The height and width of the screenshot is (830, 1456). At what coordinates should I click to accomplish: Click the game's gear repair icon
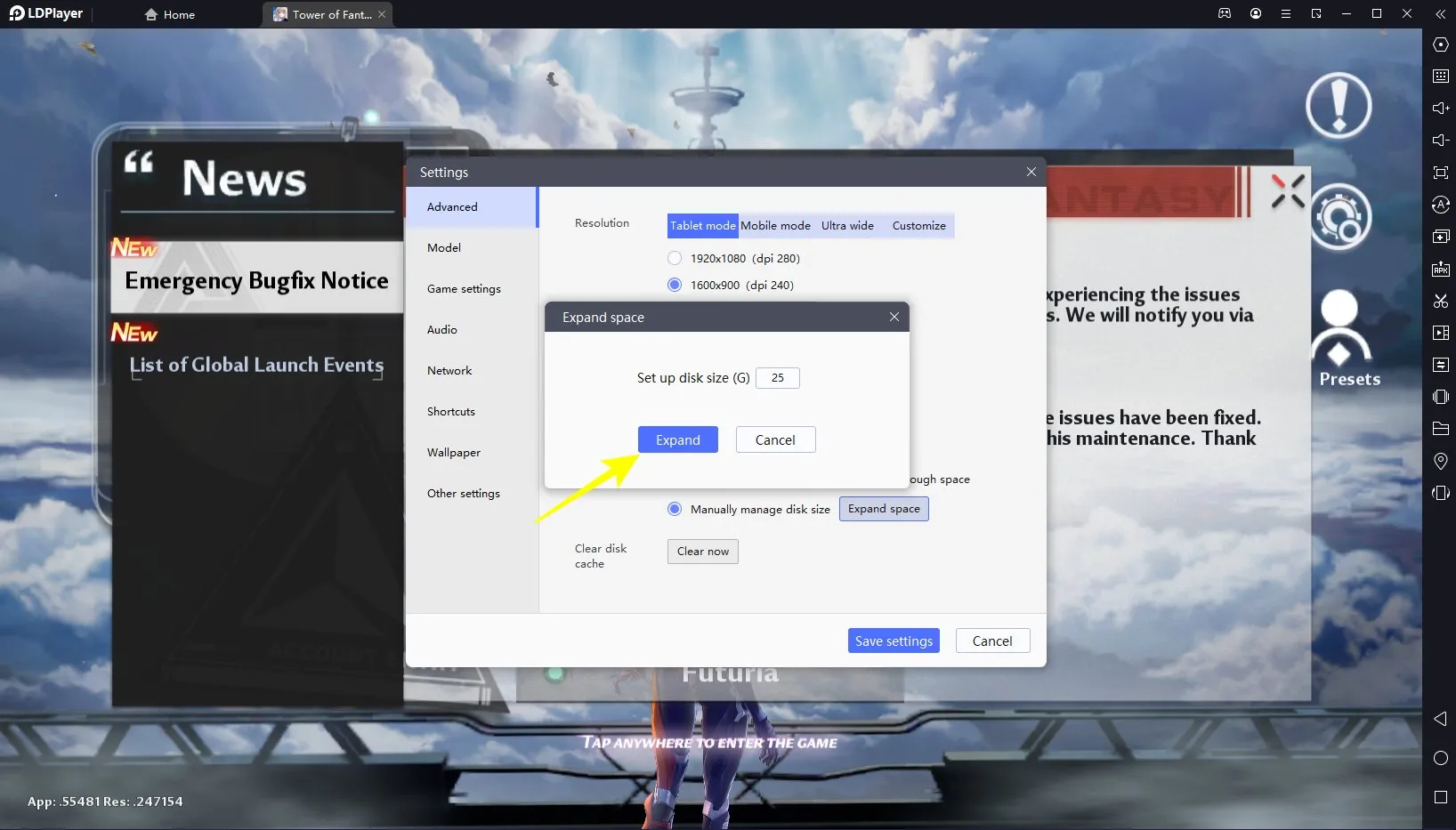[1339, 217]
